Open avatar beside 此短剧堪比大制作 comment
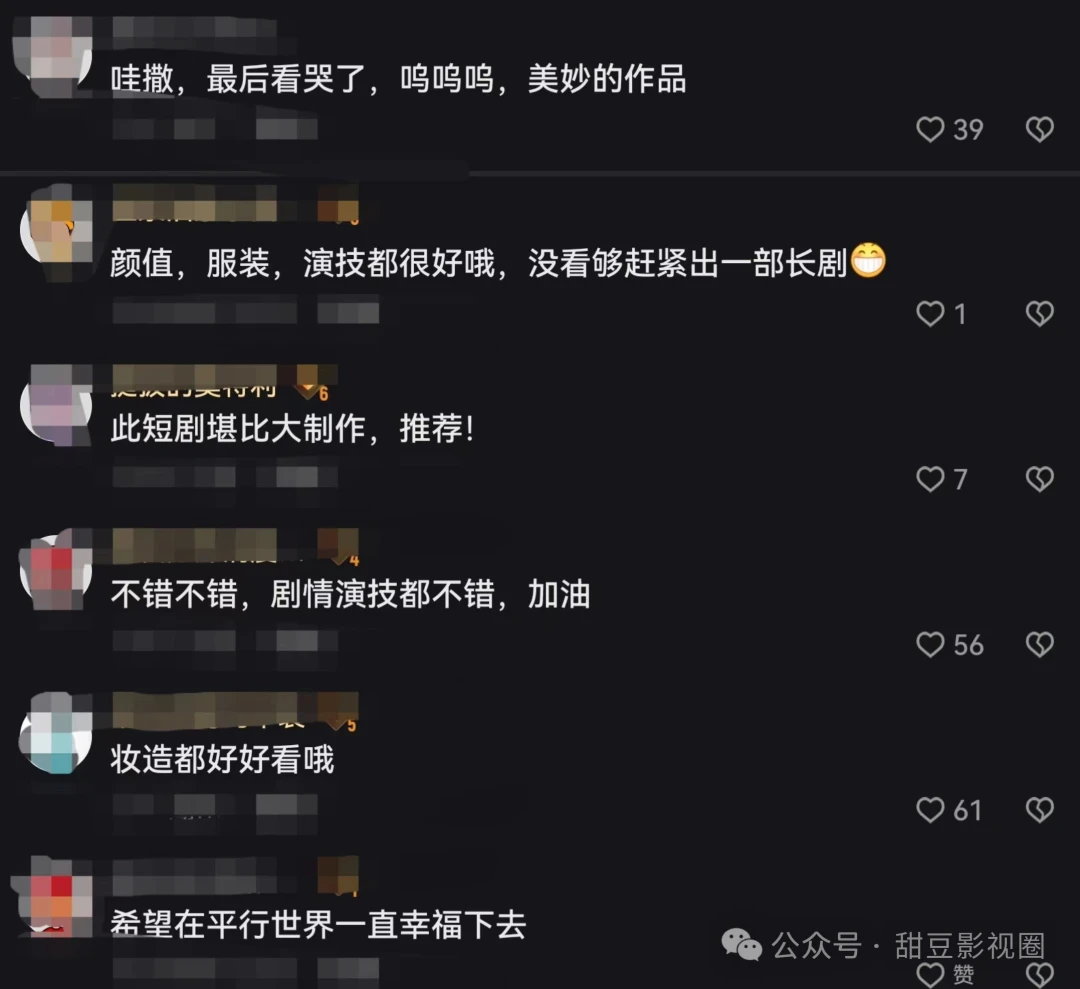The height and width of the screenshot is (989, 1080). 56,406
